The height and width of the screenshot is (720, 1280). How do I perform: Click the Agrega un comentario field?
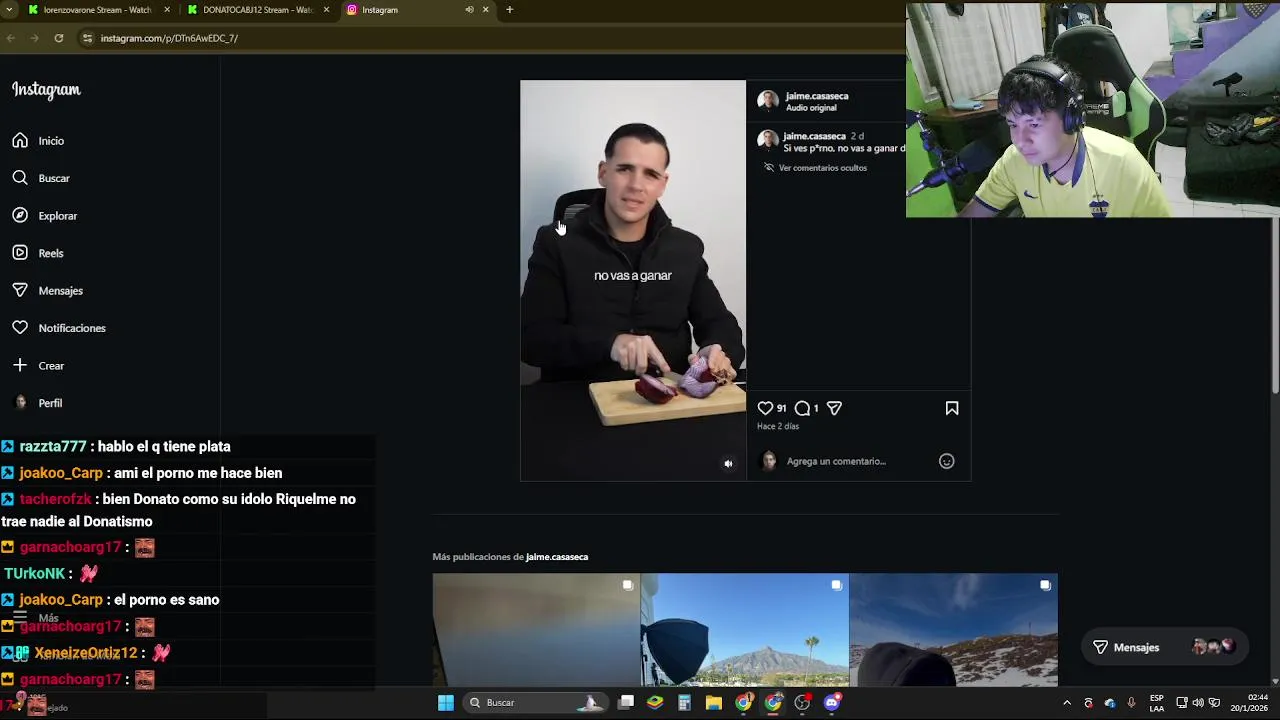pyautogui.click(x=836, y=461)
